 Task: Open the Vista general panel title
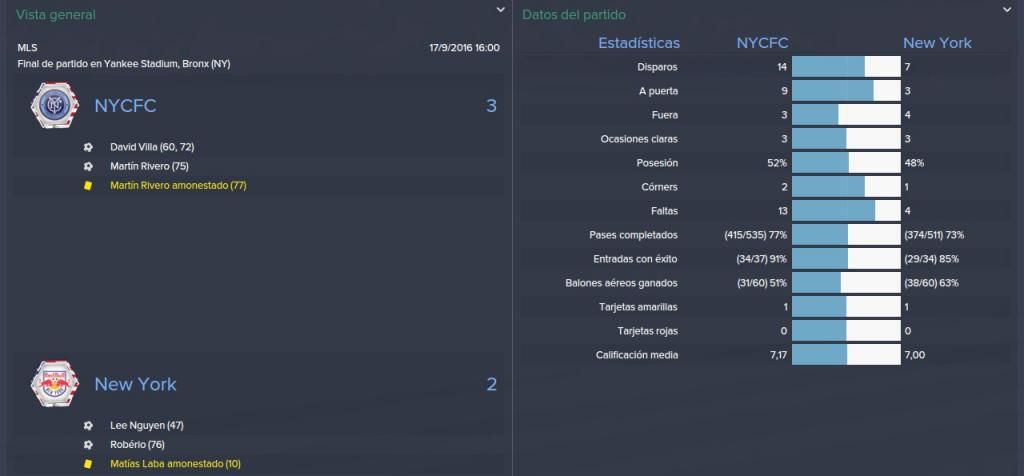coord(56,14)
